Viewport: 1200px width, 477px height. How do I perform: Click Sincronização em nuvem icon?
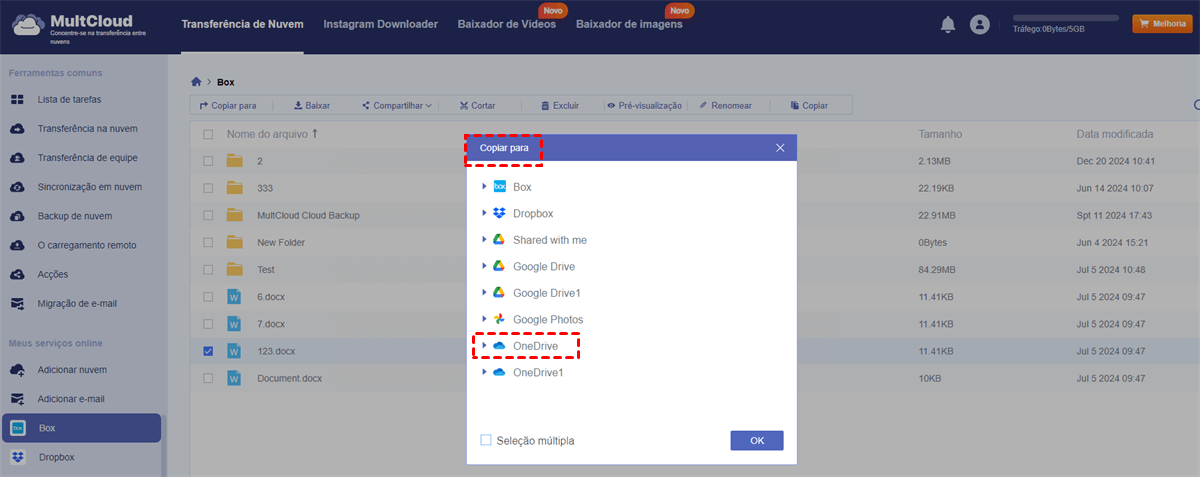pos(18,187)
